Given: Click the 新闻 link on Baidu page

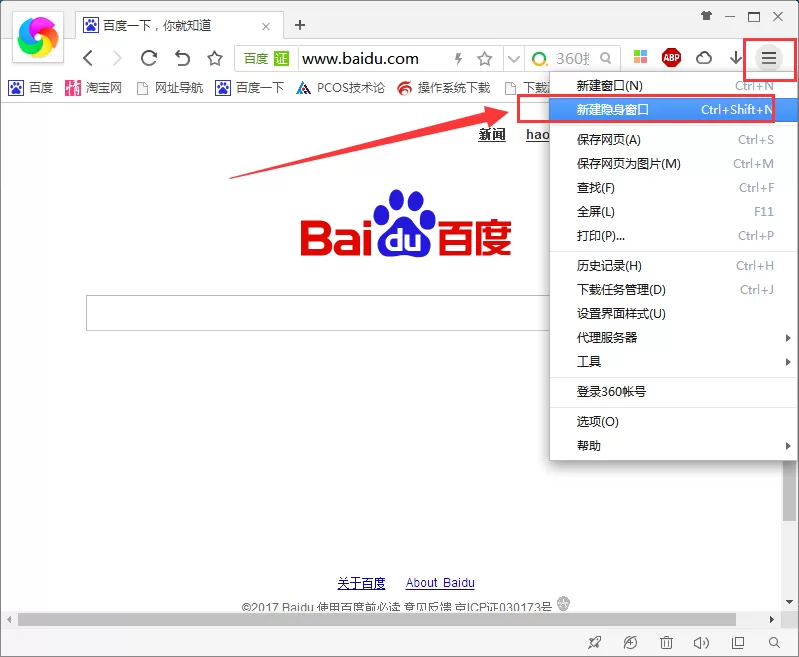Looking at the screenshot, I should [x=492, y=135].
